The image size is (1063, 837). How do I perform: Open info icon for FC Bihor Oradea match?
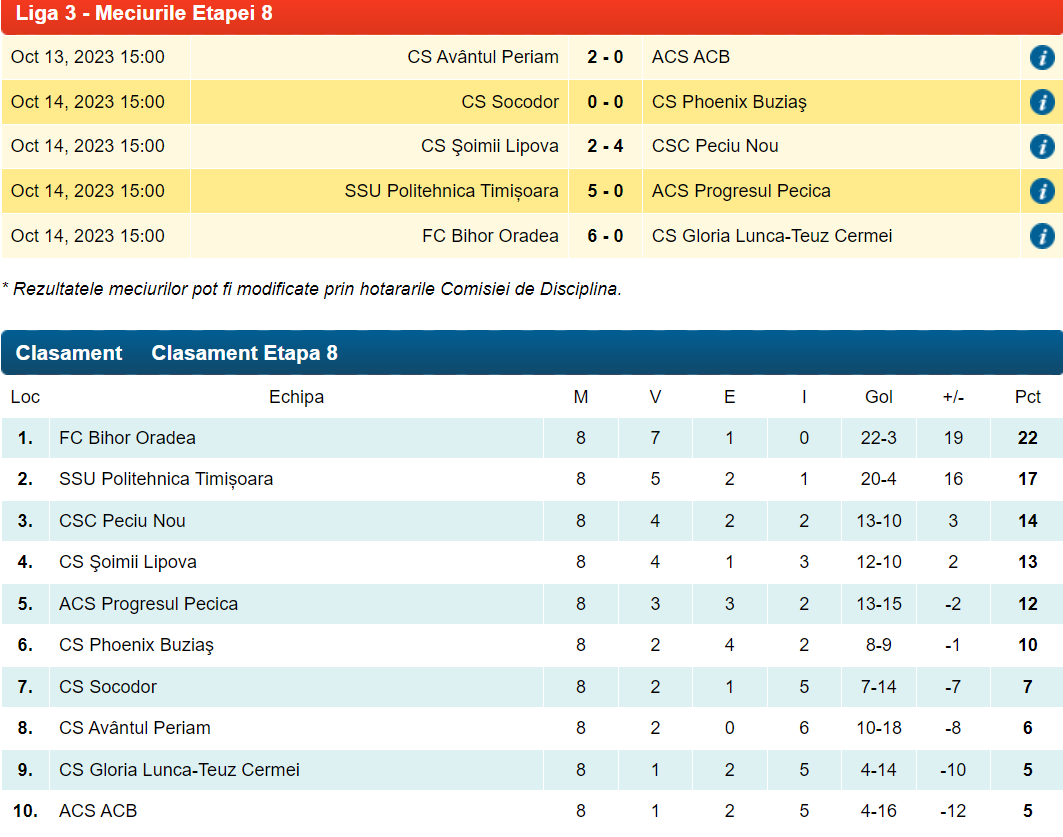tap(1041, 236)
